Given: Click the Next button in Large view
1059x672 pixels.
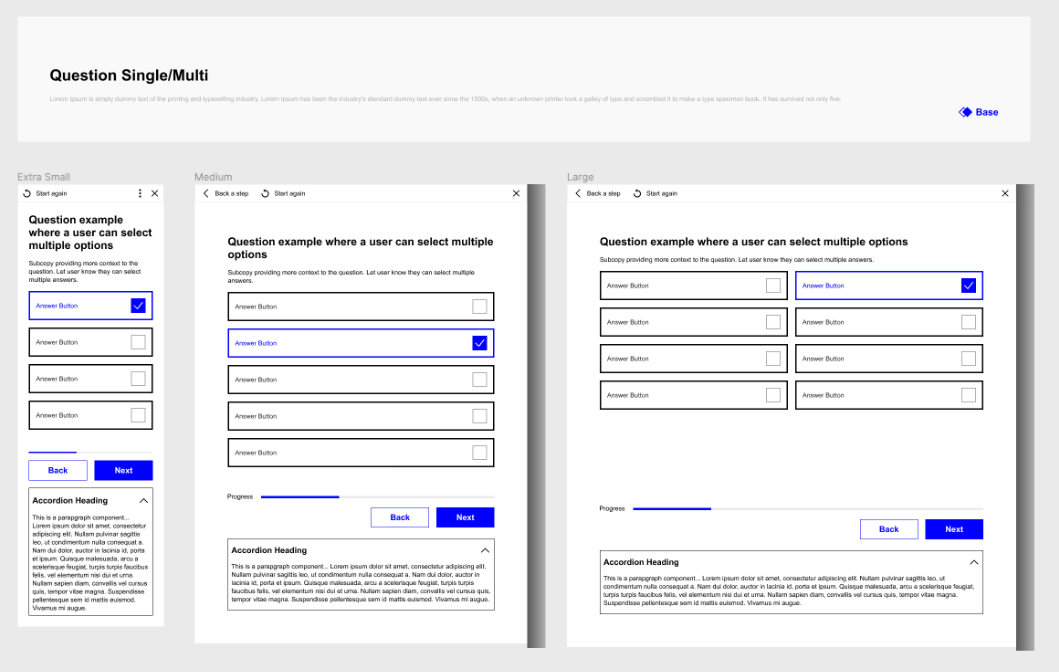Looking at the screenshot, I should (x=954, y=529).
